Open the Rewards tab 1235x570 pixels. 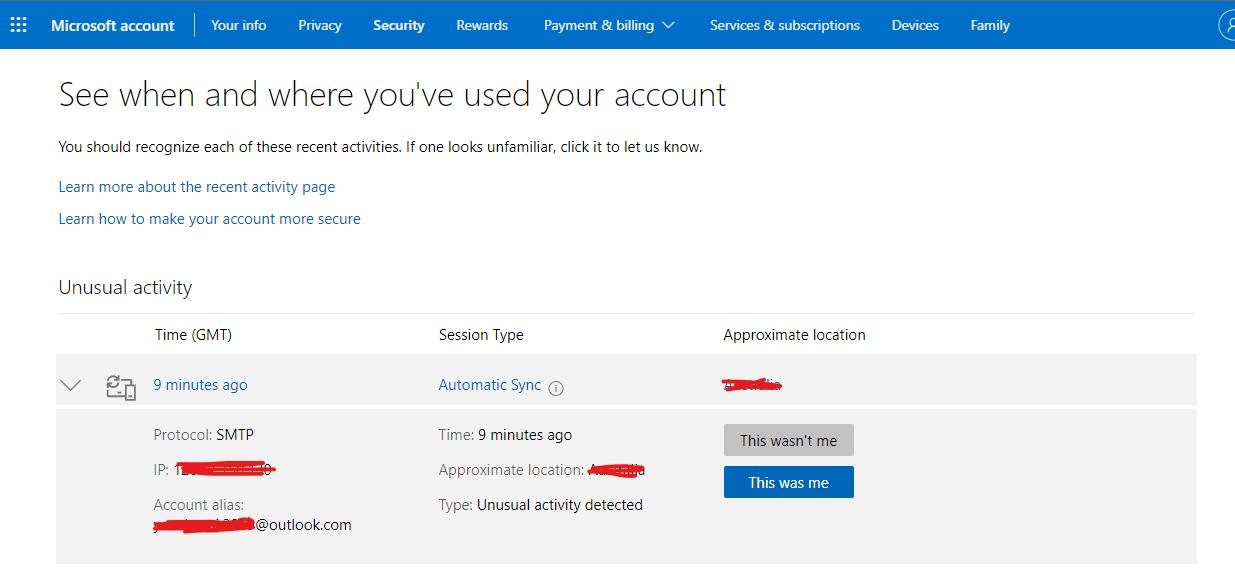pos(482,25)
